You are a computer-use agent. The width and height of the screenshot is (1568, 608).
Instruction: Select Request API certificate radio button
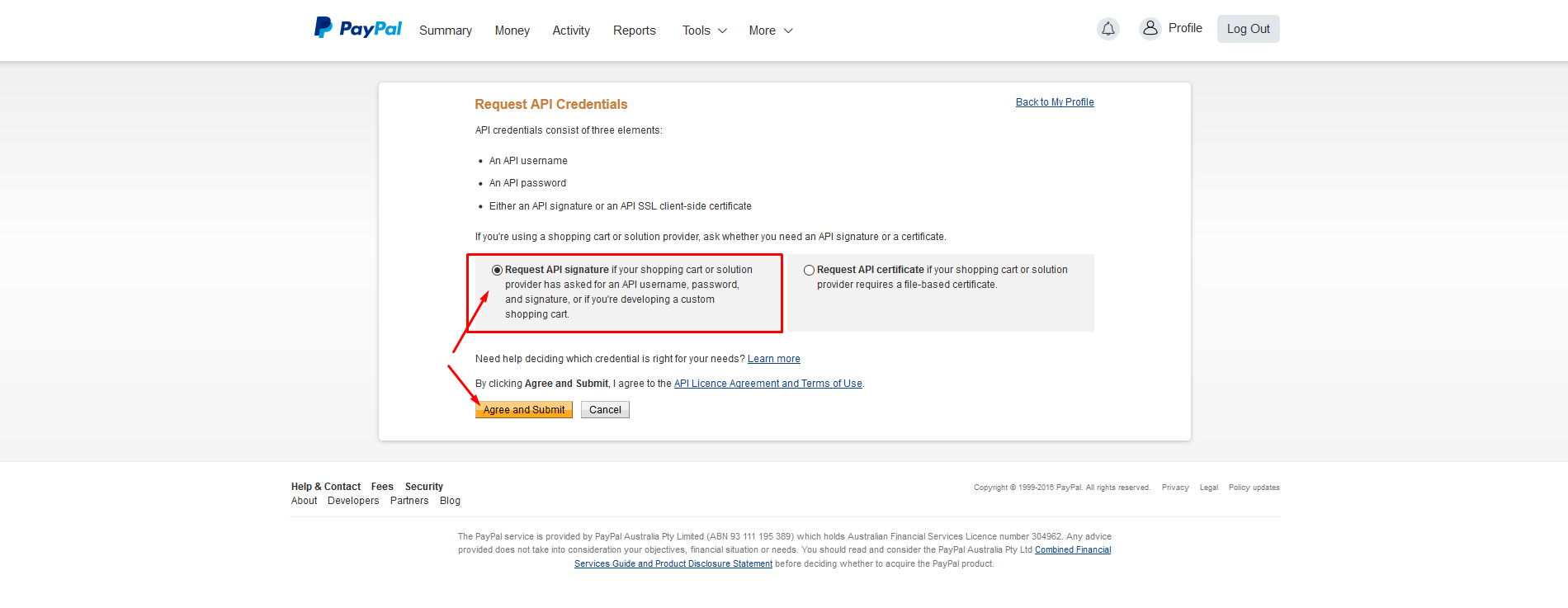(x=809, y=270)
